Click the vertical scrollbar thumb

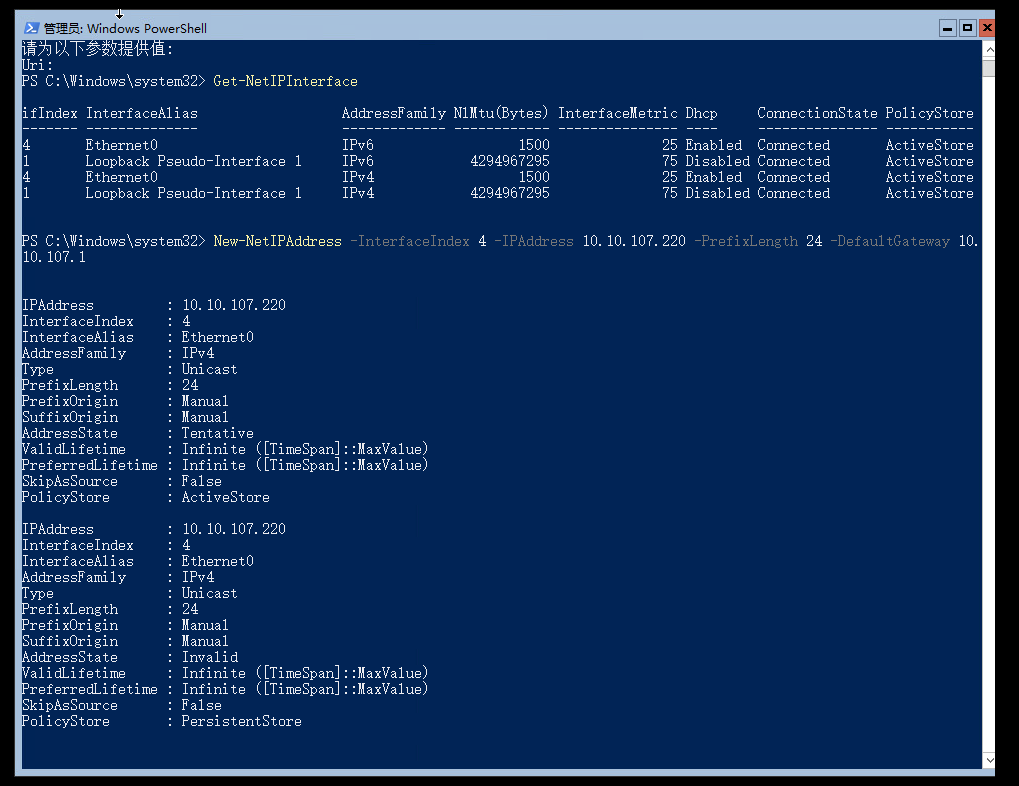tap(989, 68)
